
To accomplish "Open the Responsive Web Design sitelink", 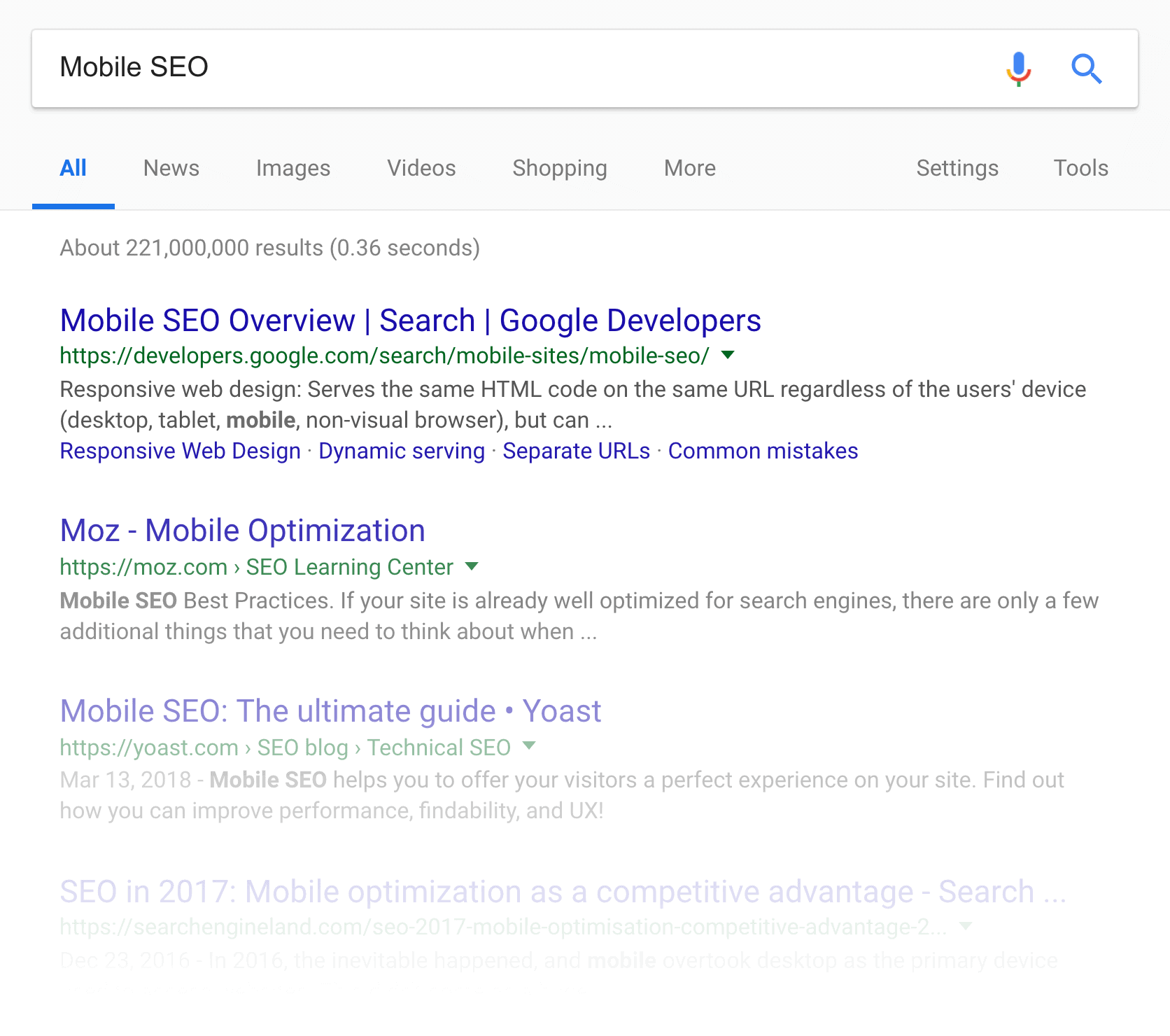I will tap(181, 451).
